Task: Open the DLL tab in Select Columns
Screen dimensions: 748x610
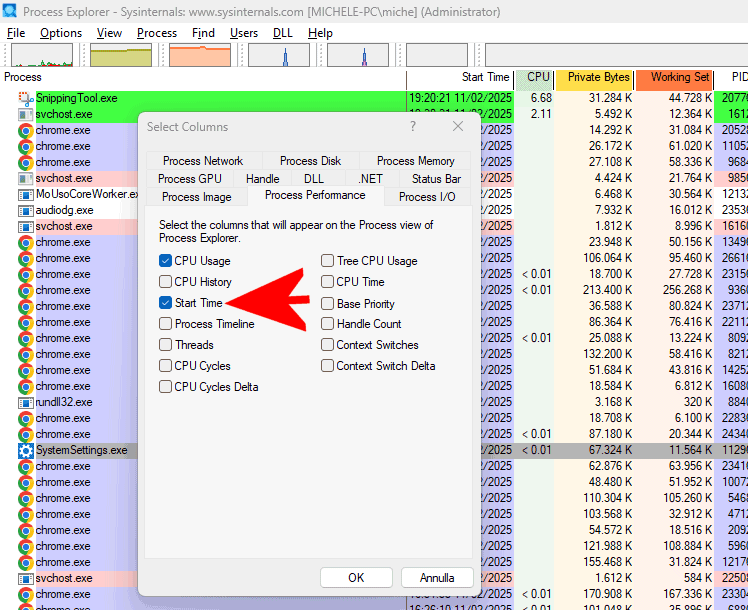Action: pos(314,179)
